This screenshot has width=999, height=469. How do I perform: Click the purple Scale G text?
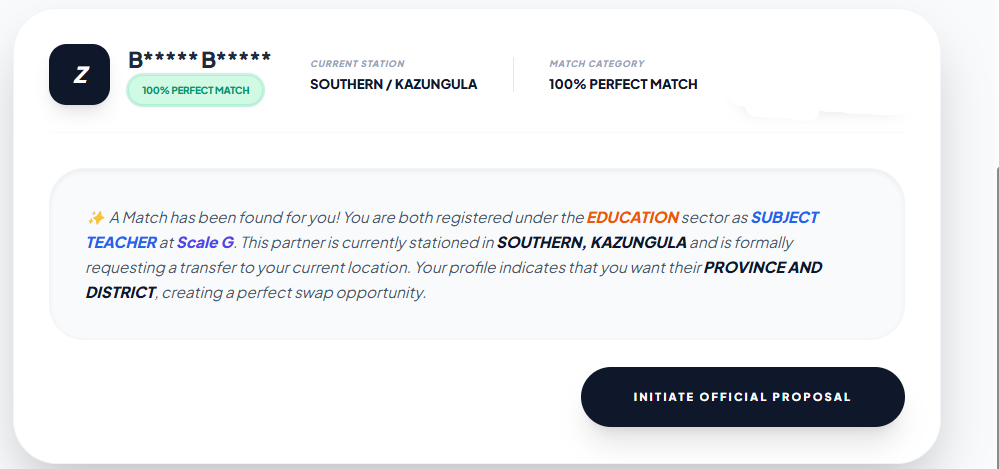pos(205,242)
